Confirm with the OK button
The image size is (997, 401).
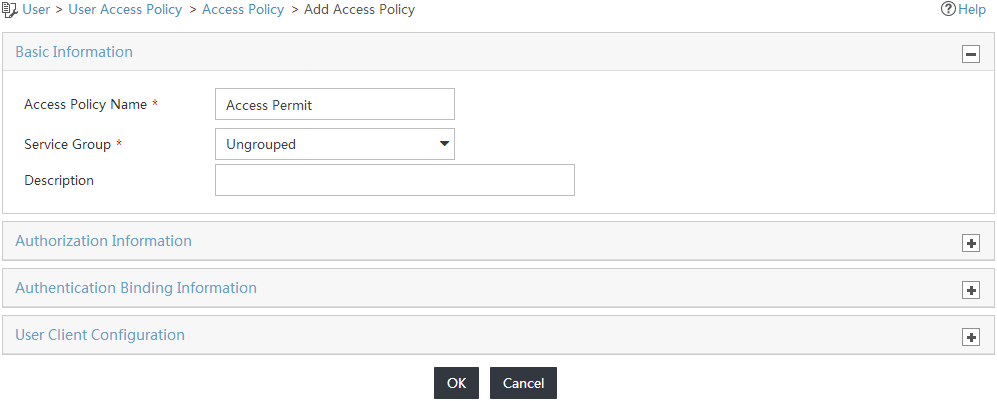click(x=457, y=383)
